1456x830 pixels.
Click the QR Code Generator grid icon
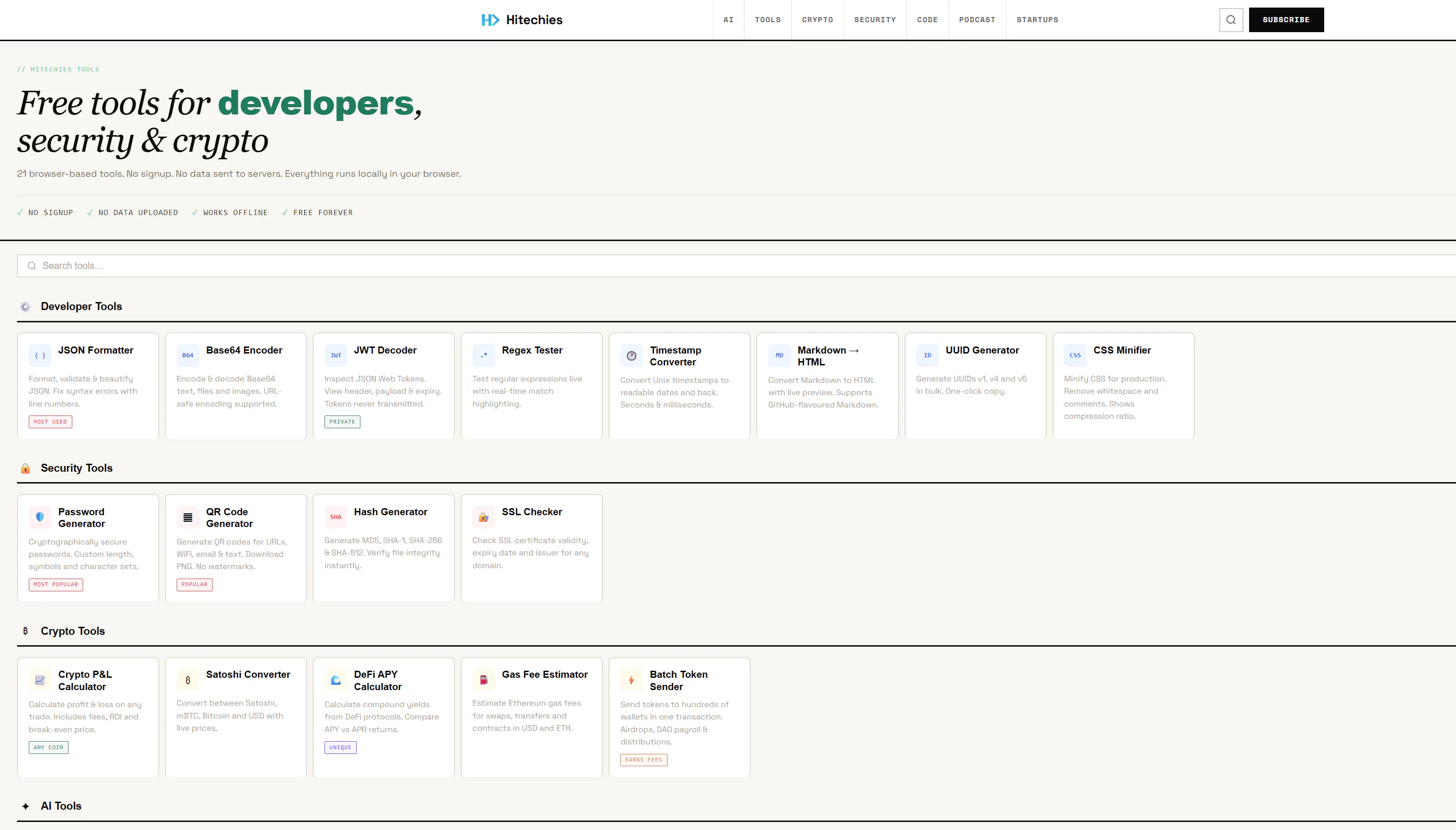(x=188, y=517)
